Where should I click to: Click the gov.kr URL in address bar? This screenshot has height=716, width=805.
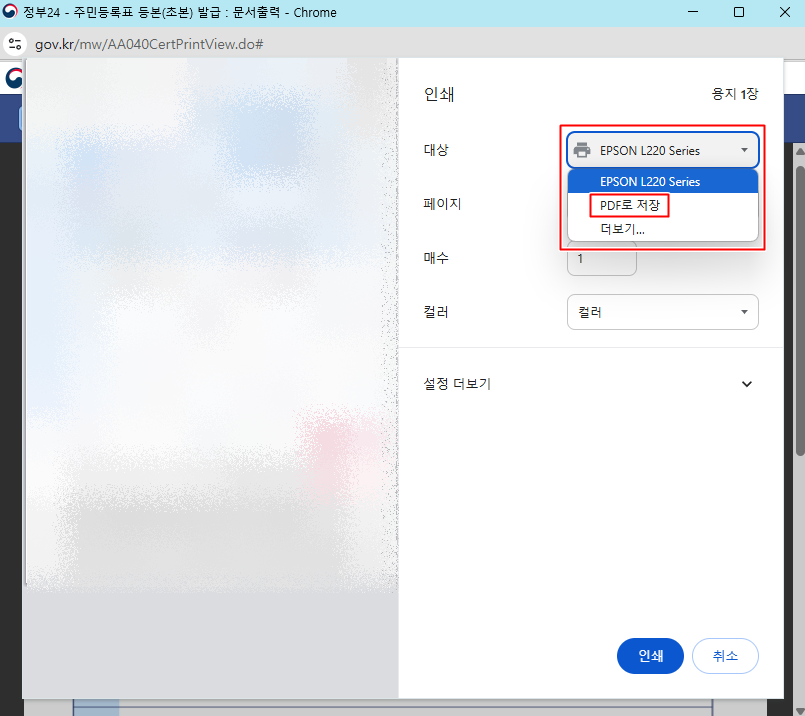tap(149, 44)
